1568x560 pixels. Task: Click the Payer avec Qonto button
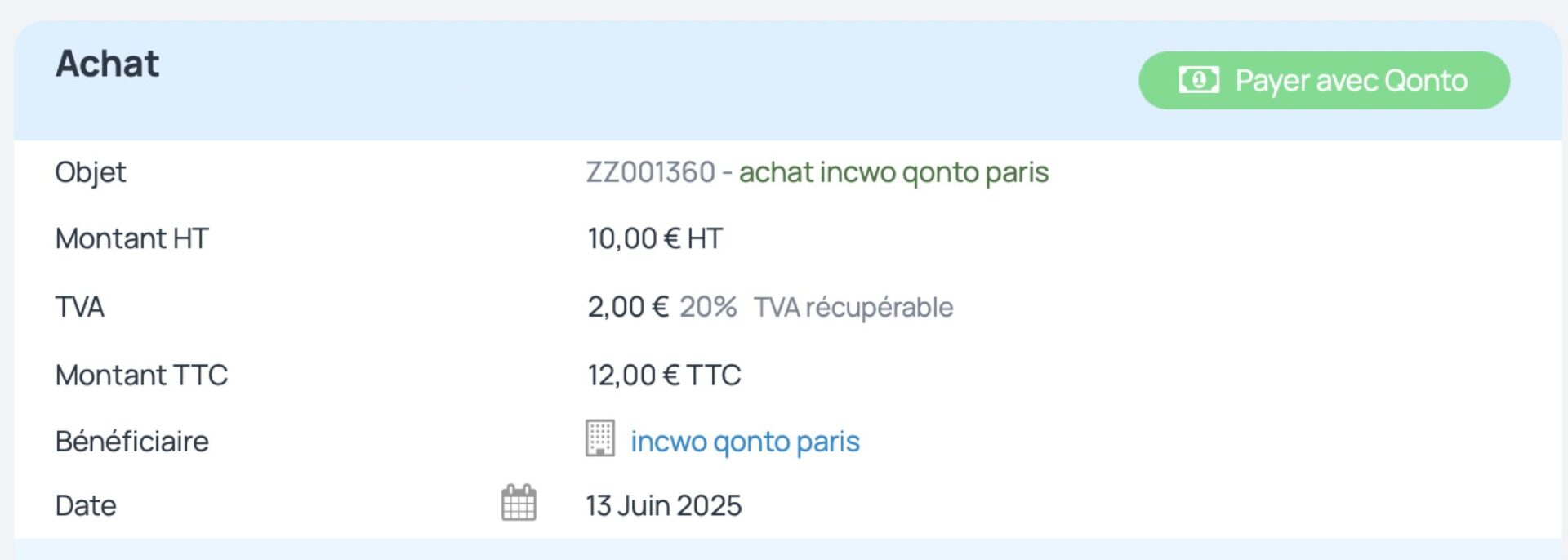(1323, 81)
